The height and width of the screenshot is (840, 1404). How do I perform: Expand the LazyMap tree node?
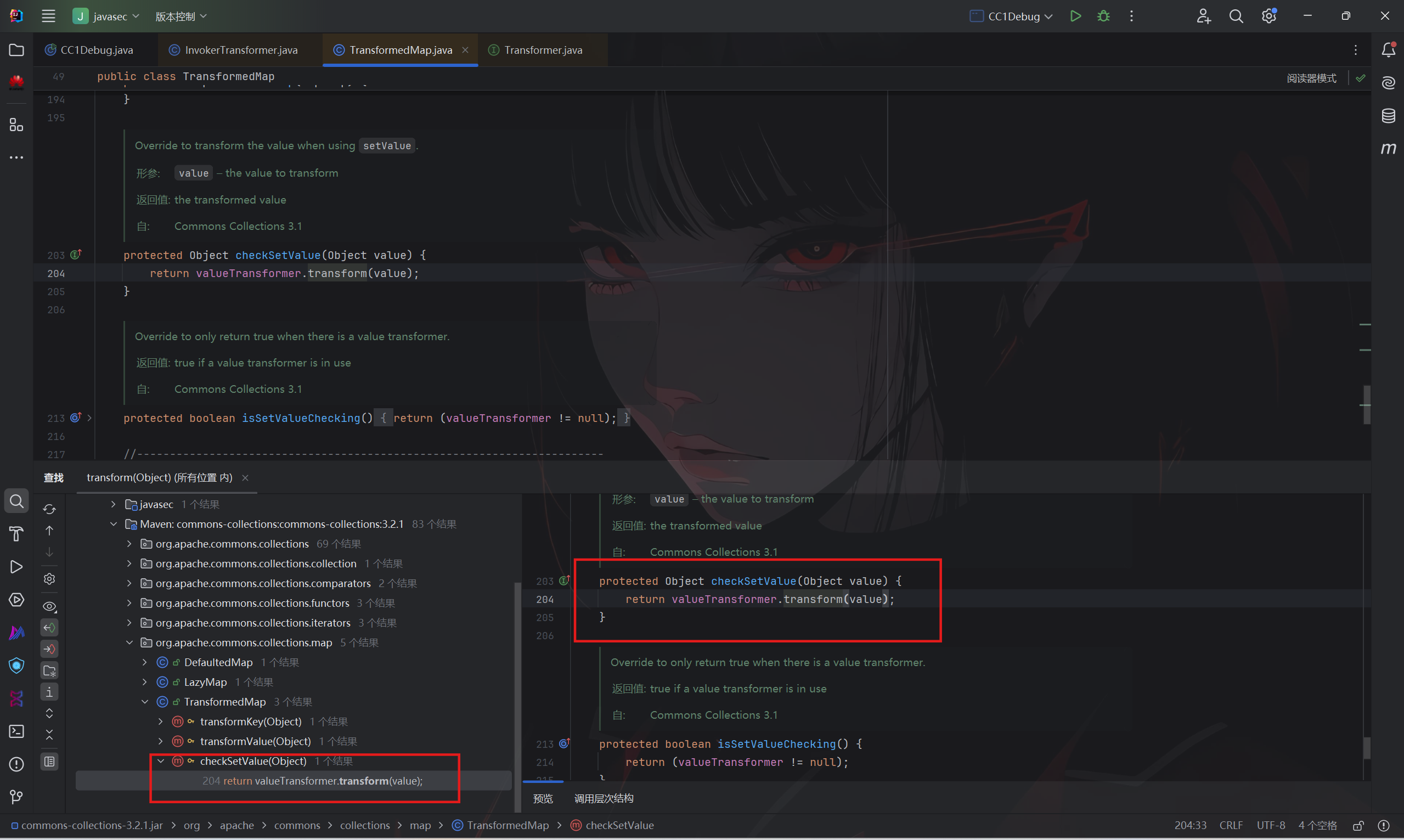click(x=145, y=682)
